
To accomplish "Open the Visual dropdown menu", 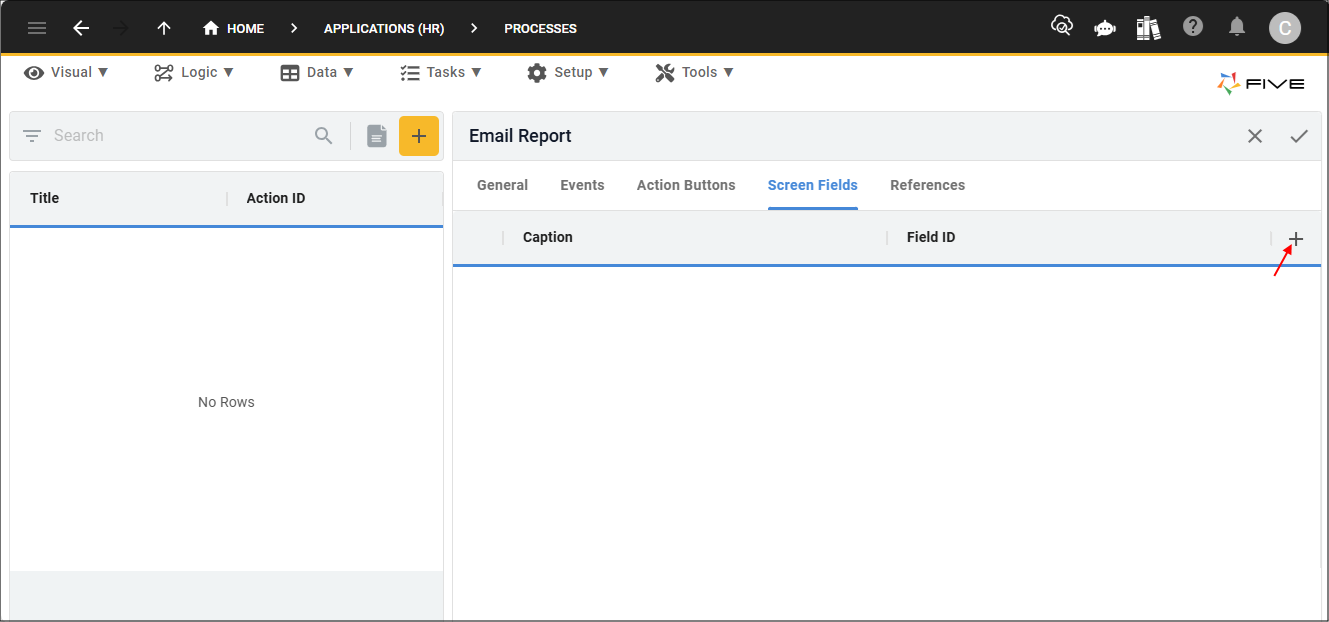I will (x=66, y=72).
